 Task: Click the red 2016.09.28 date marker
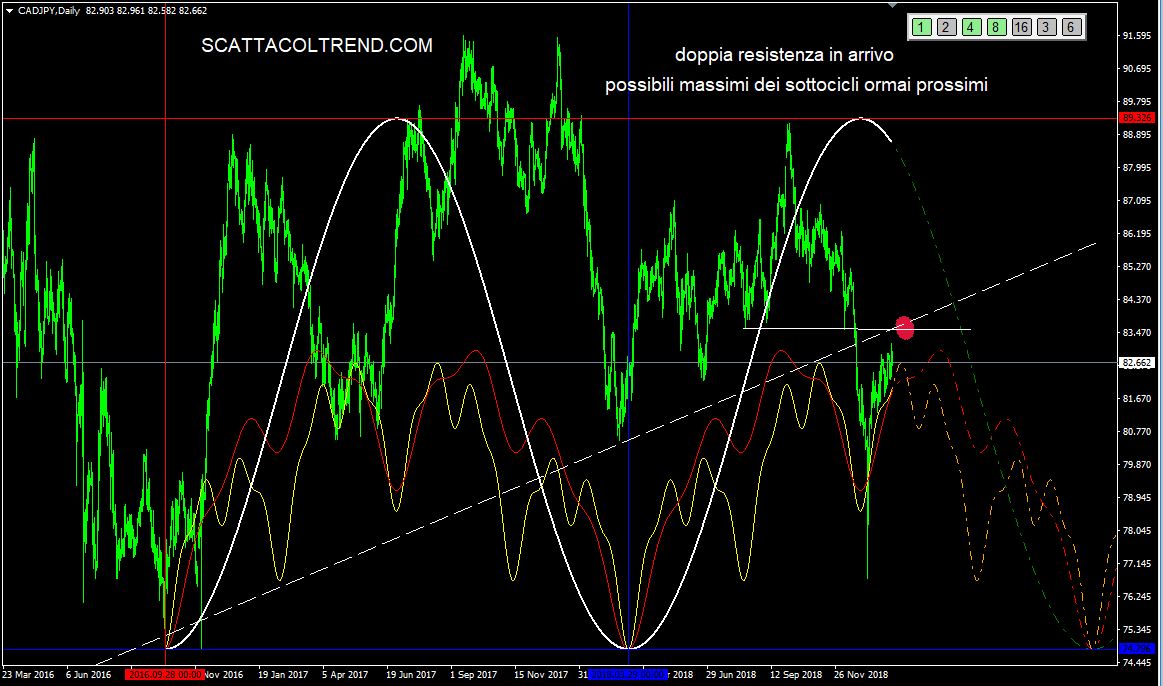[x=164, y=675]
